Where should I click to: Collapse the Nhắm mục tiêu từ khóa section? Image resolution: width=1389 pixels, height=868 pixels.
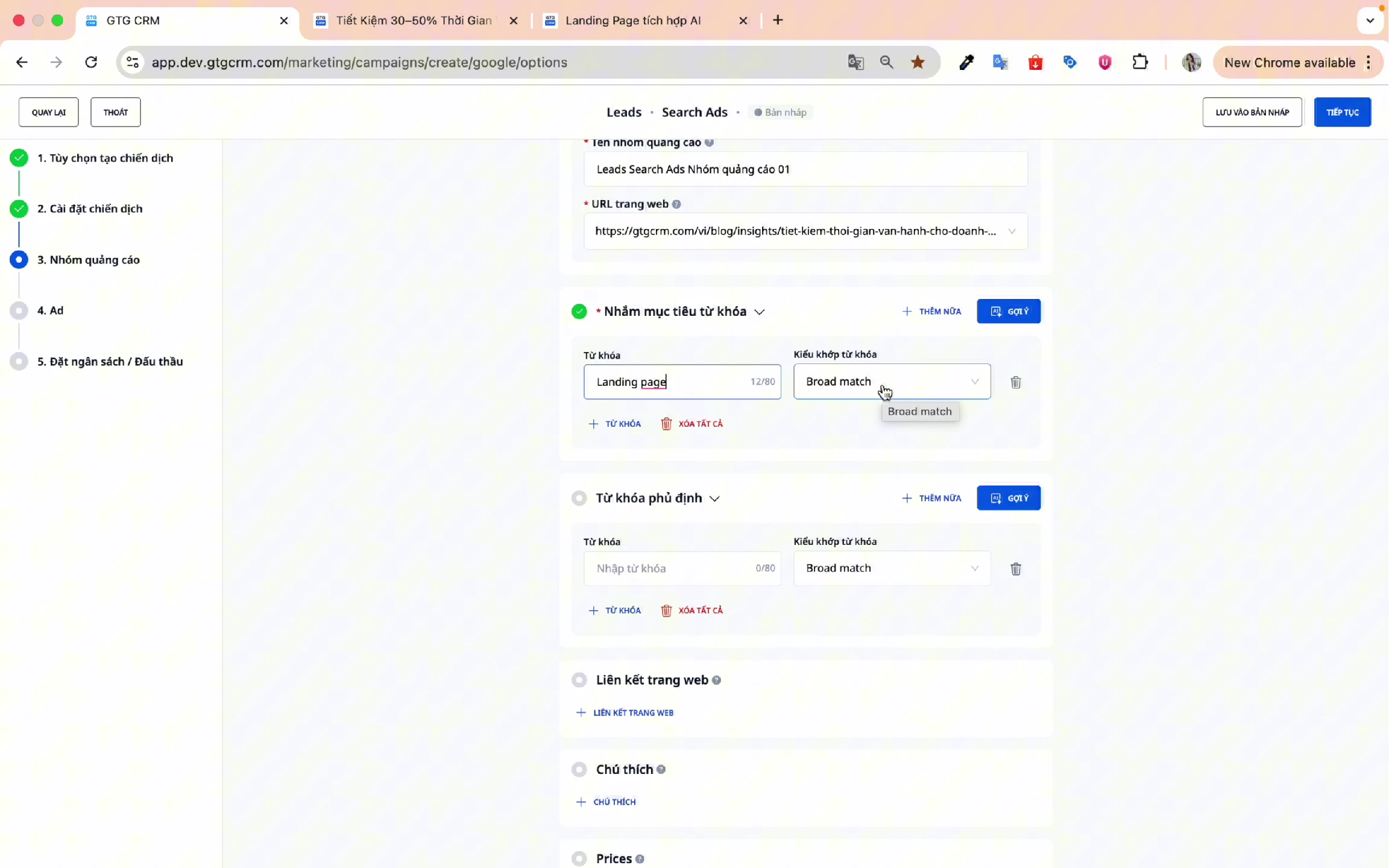[760, 312]
